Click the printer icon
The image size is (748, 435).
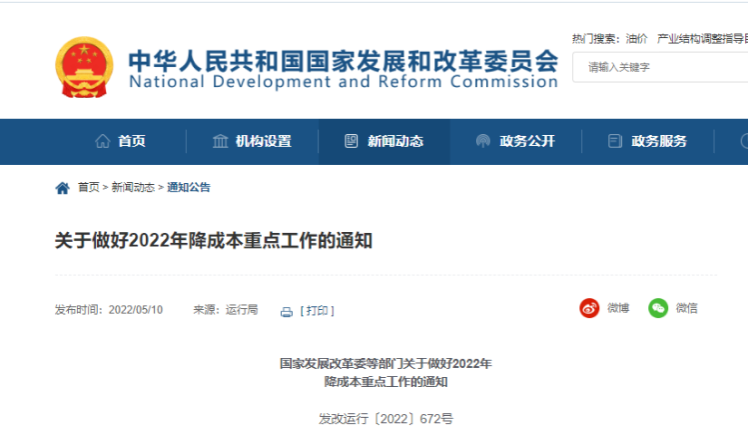click(x=287, y=311)
